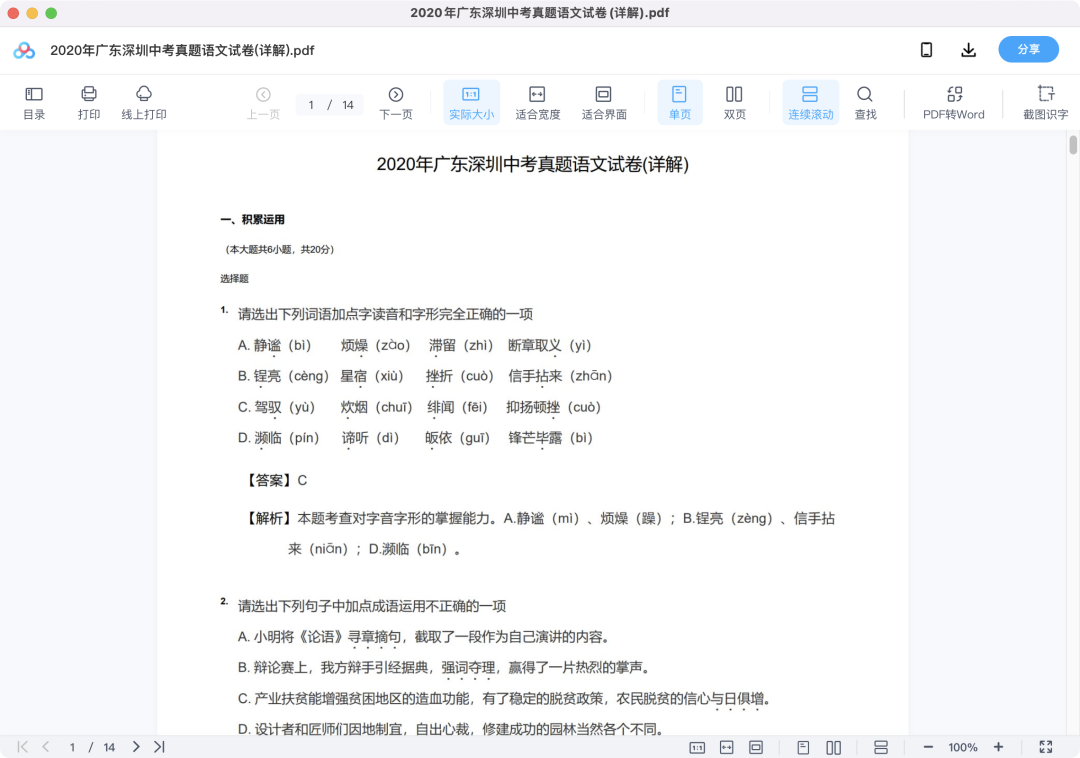Click option A. 静谧 (bì) in question 1
Image resolution: width=1080 pixels, height=758 pixels.
click(x=275, y=346)
